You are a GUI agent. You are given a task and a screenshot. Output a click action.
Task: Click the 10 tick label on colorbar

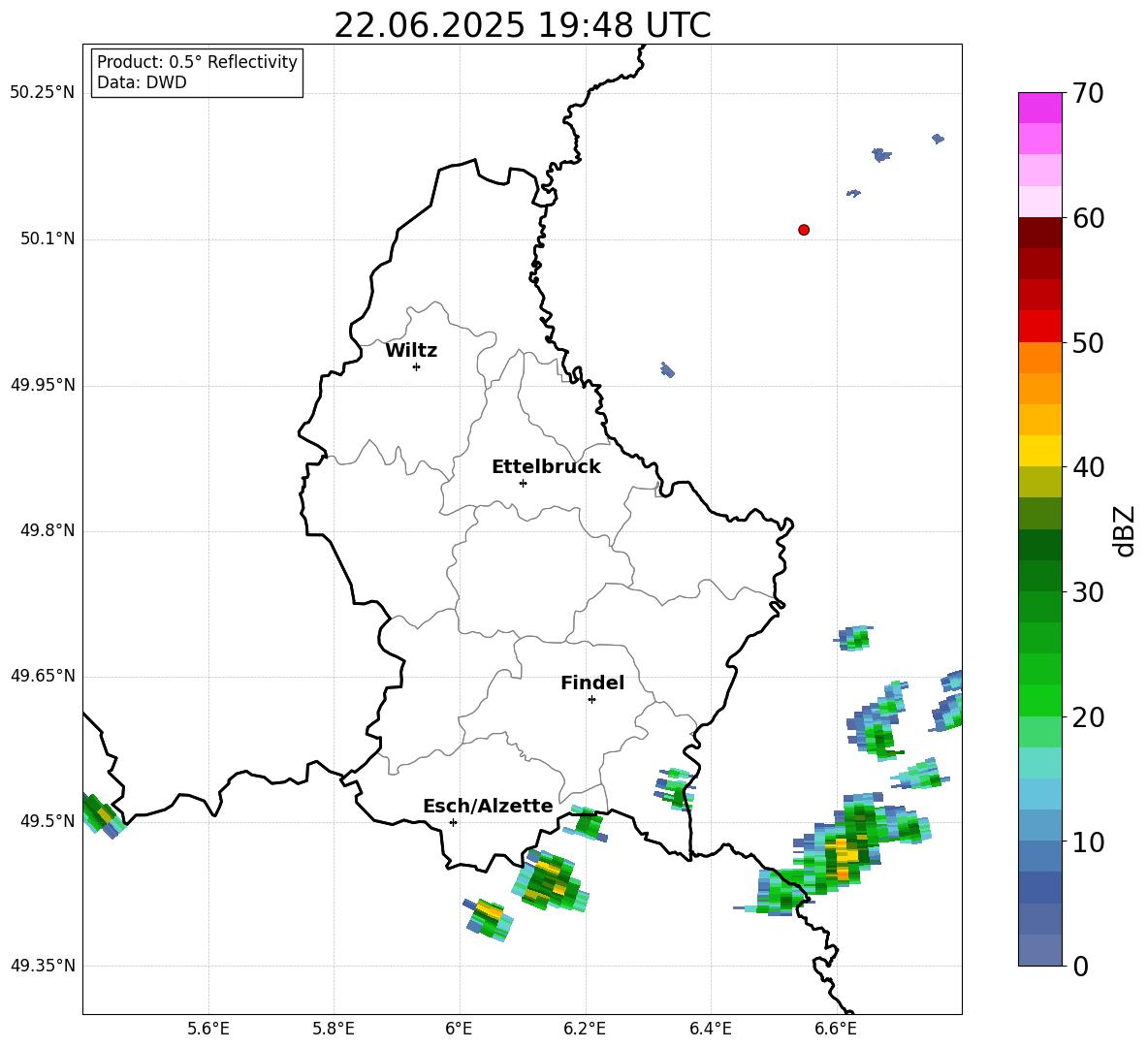coord(1088,842)
